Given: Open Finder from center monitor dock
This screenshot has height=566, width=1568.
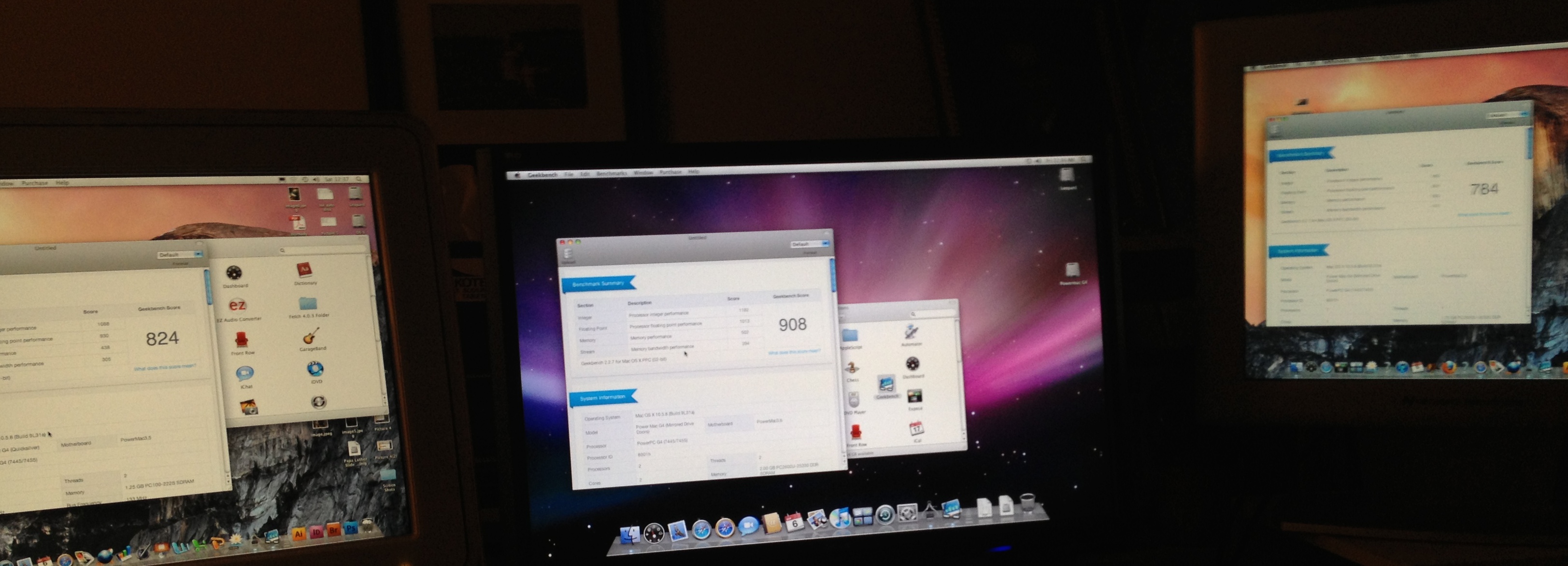Looking at the screenshot, I should coord(630,535).
